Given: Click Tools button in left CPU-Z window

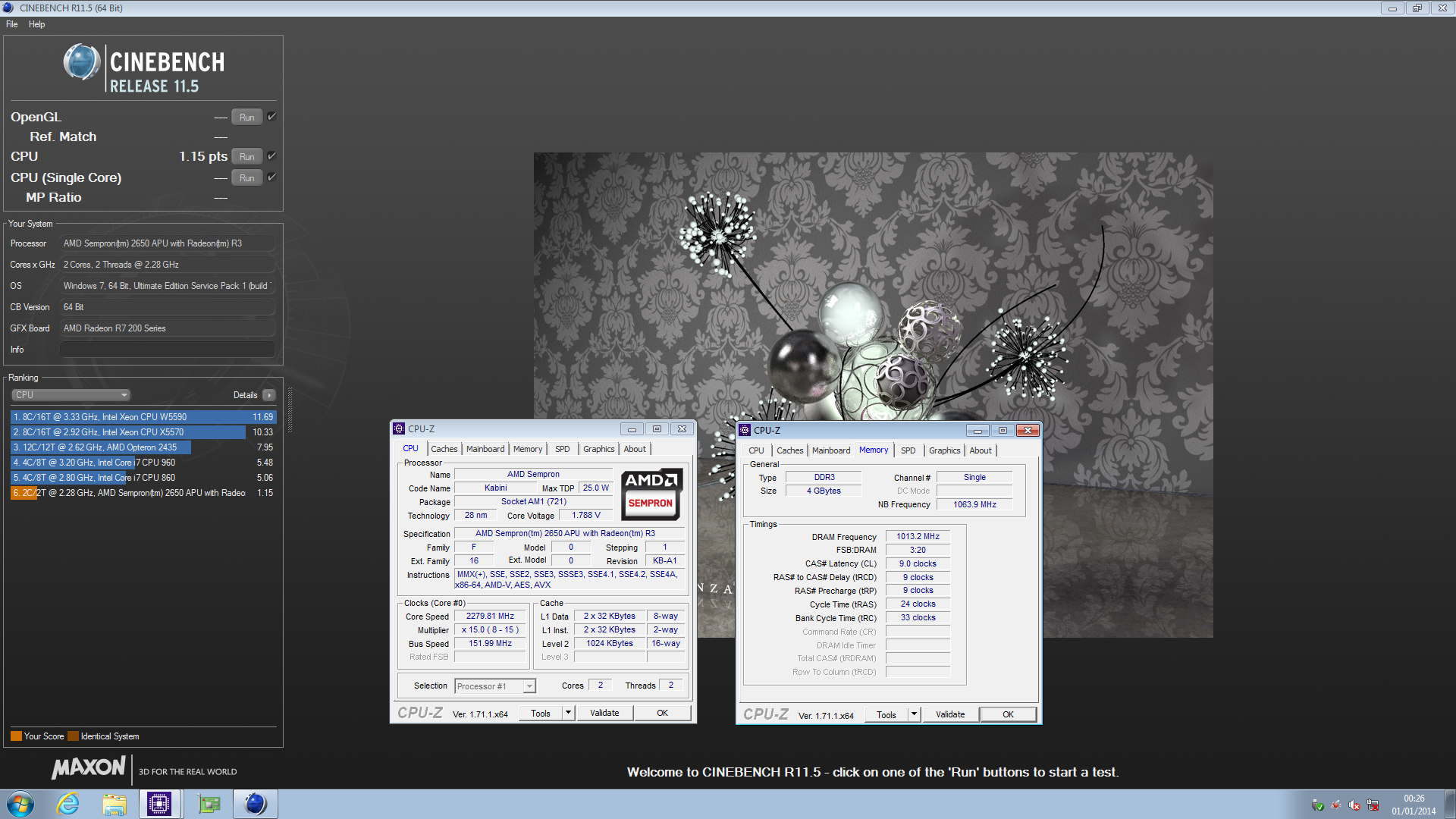Looking at the screenshot, I should pyautogui.click(x=541, y=713).
